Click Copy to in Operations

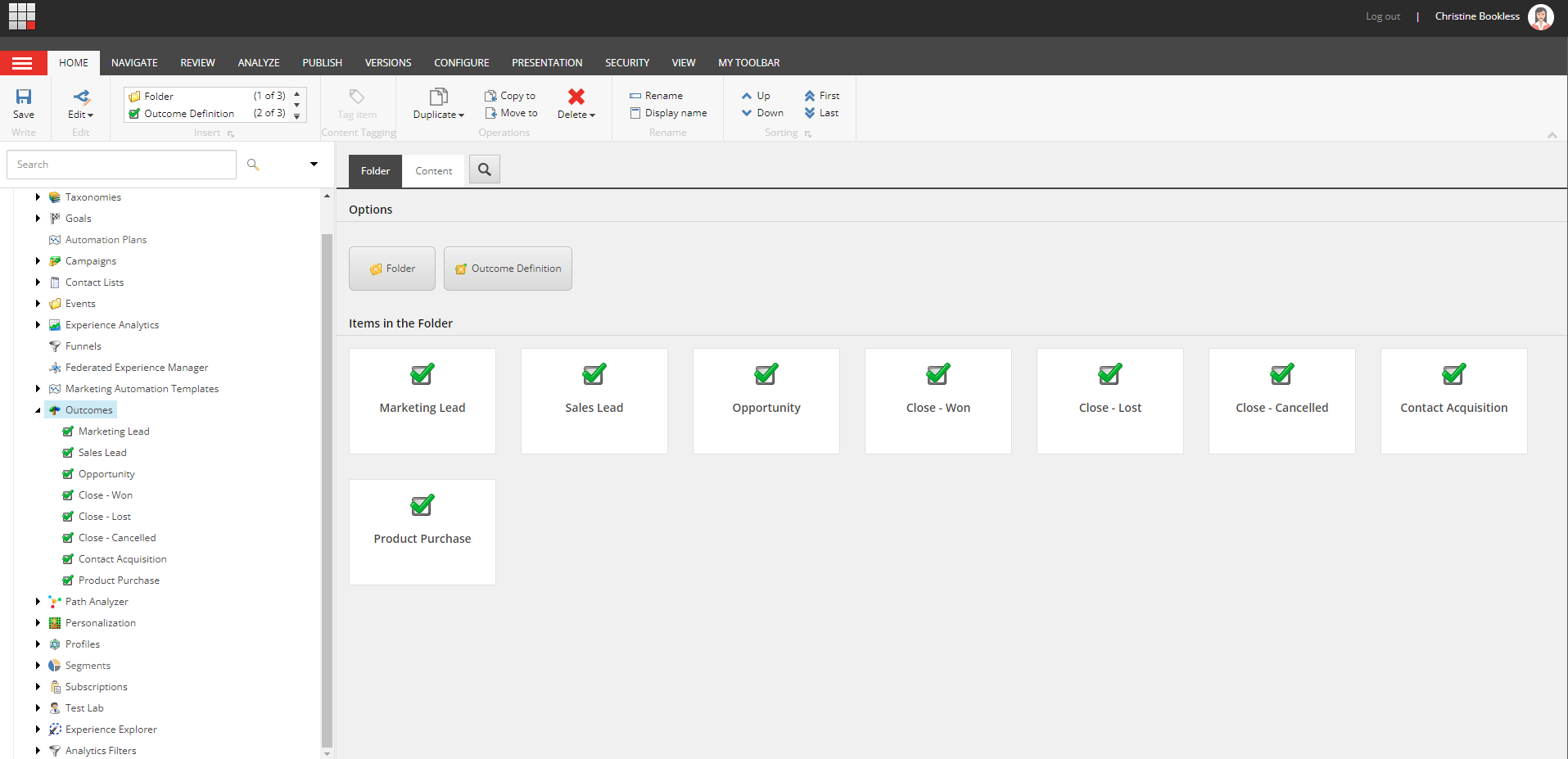pyautogui.click(x=510, y=96)
